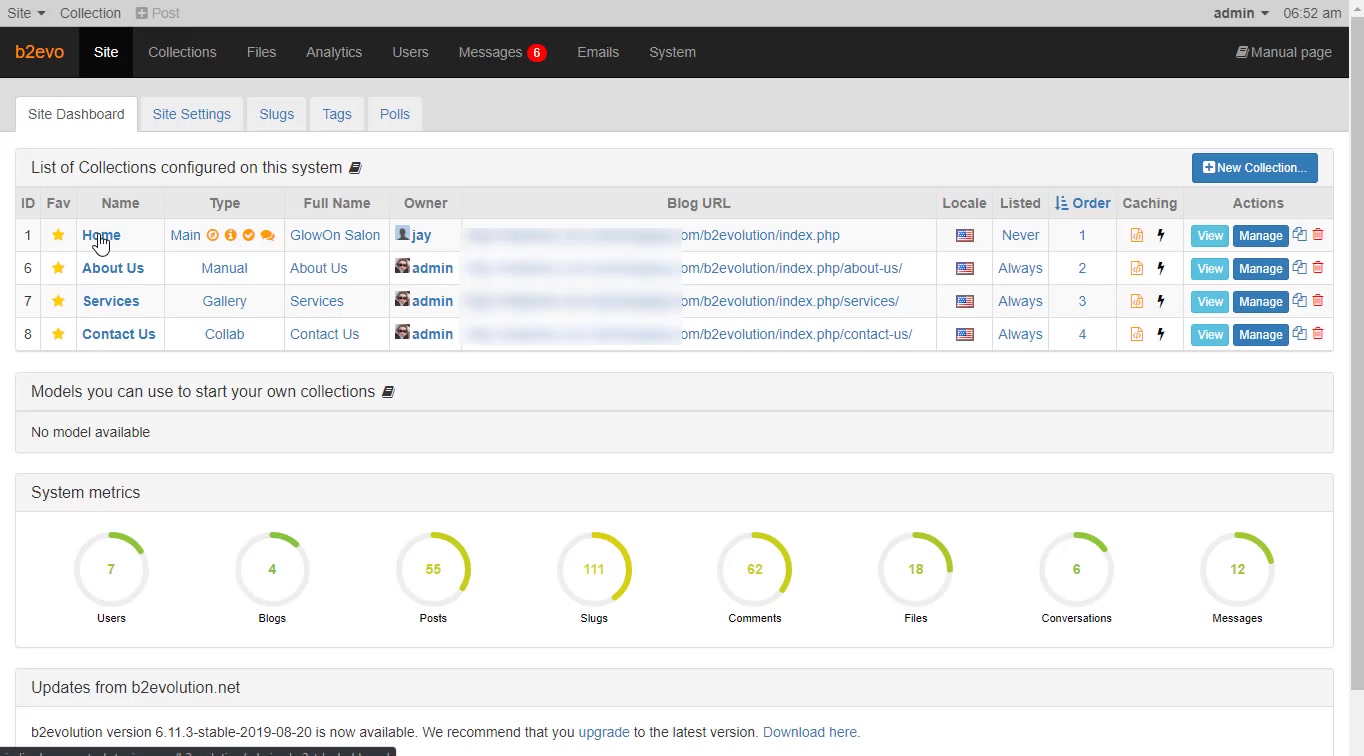Click the US flag locale for Home
This screenshot has height=756, width=1364.
tap(964, 236)
